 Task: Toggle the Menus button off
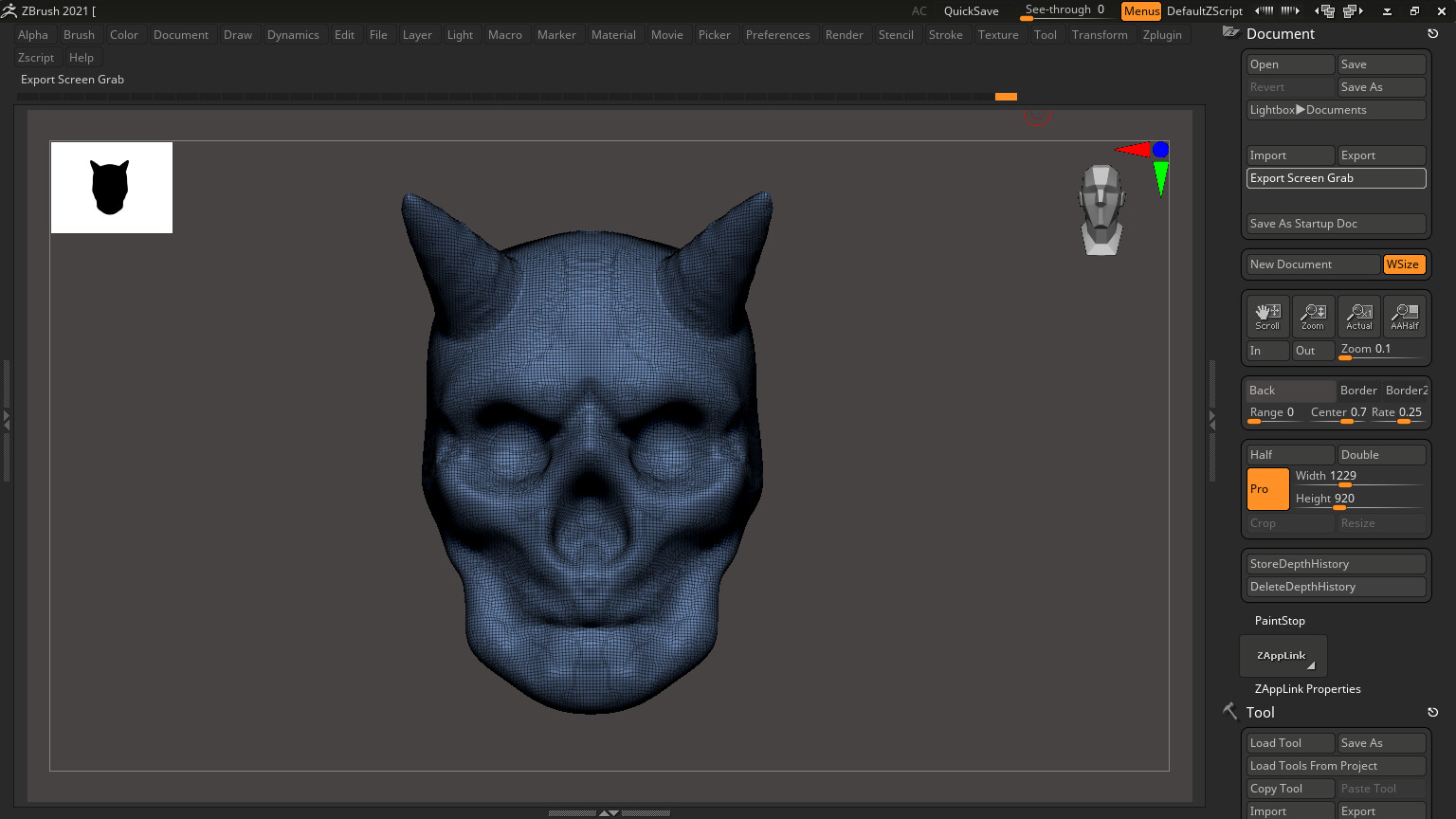pos(1140,11)
